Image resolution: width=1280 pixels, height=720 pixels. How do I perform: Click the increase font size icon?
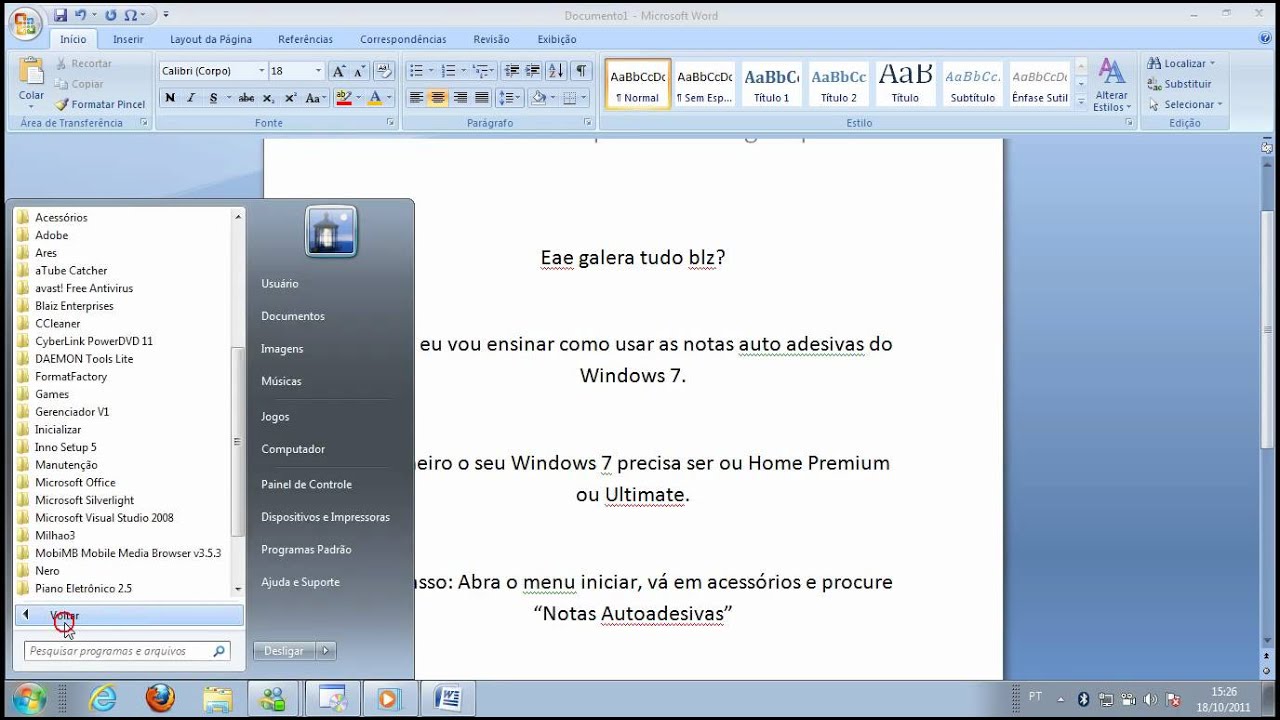pos(338,71)
